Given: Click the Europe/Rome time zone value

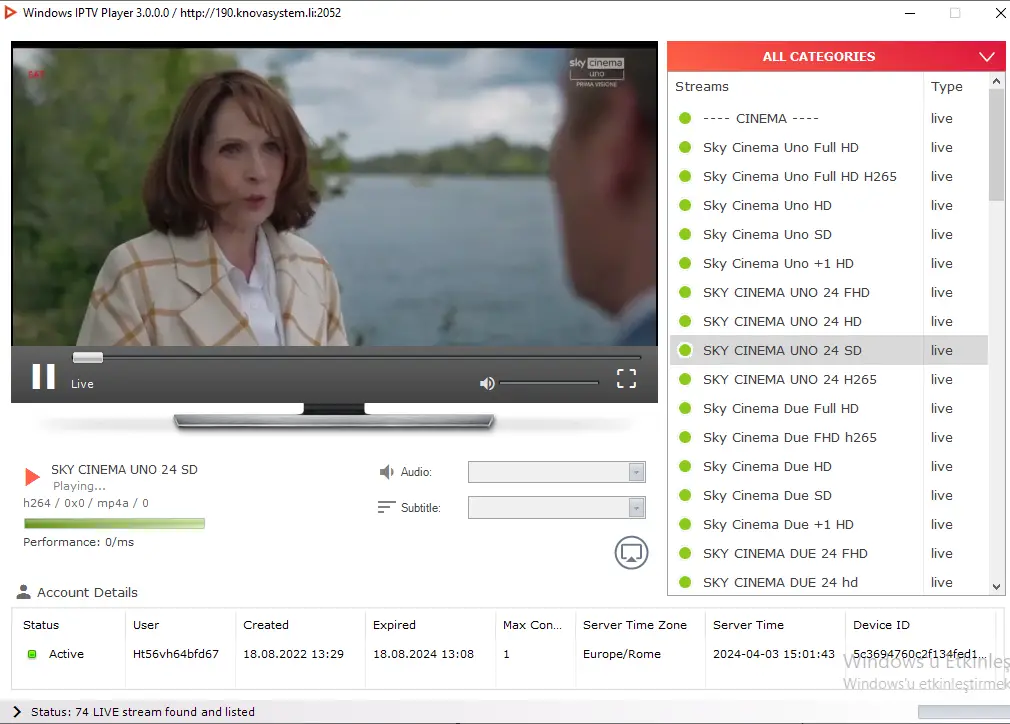Looking at the screenshot, I should 622,654.
